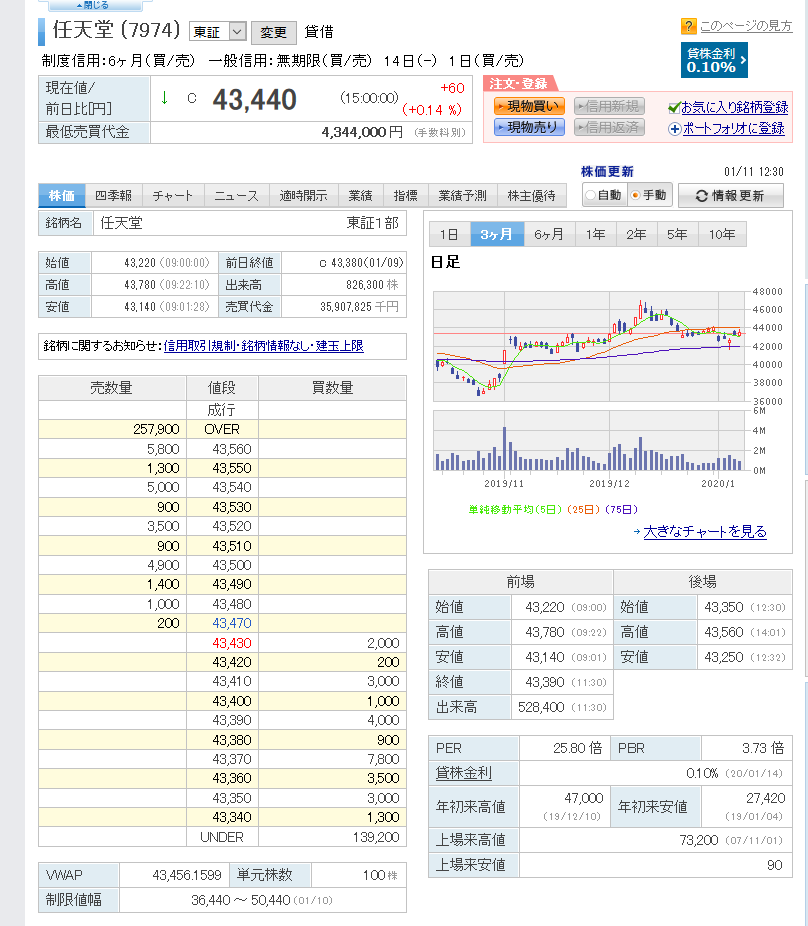Click price 43,340 in order book
This screenshot has width=808, height=926.
coord(232,817)
